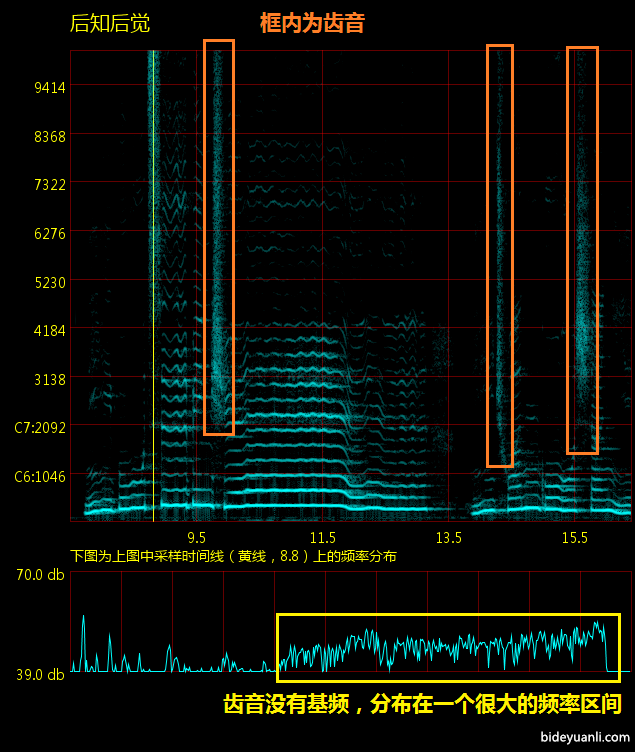635x752 pixels.
Task: Select the 13.5 time axis label
Action: 448,538
